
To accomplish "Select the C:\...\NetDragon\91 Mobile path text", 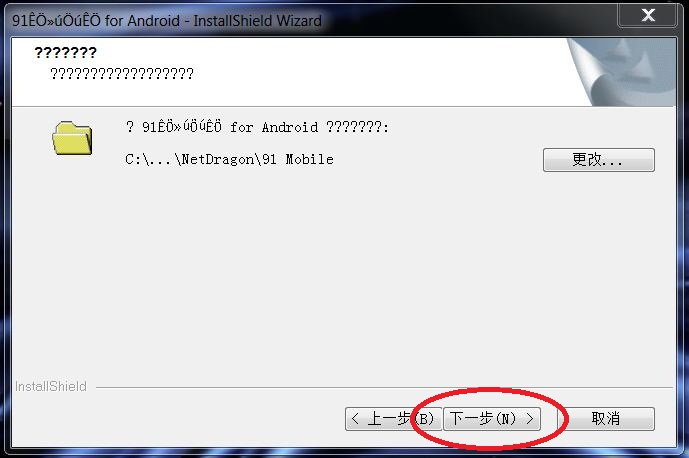I will pyautogui.click(x=229, y=159).
